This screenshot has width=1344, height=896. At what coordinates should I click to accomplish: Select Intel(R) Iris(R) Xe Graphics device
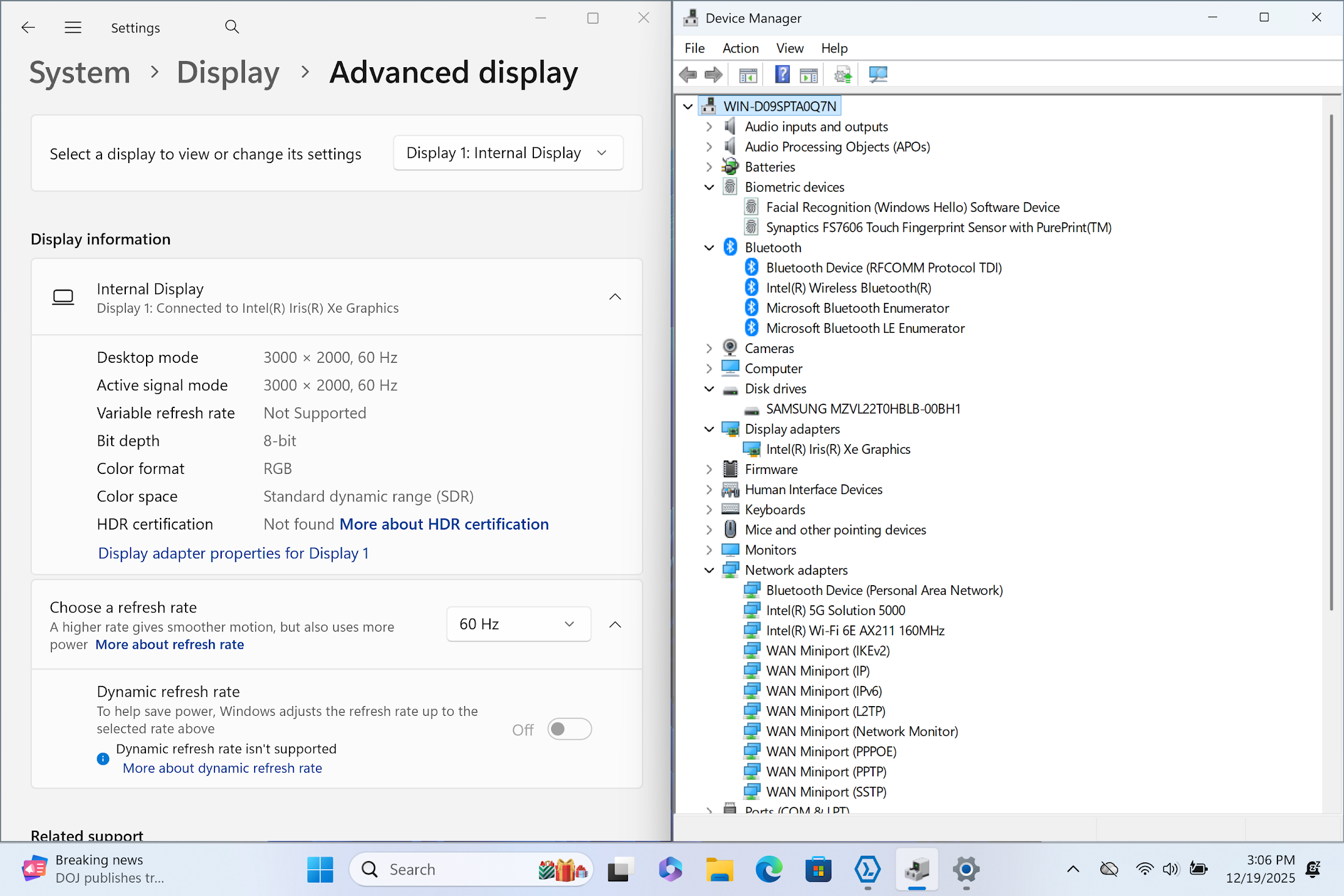click(x=838, y=450)
